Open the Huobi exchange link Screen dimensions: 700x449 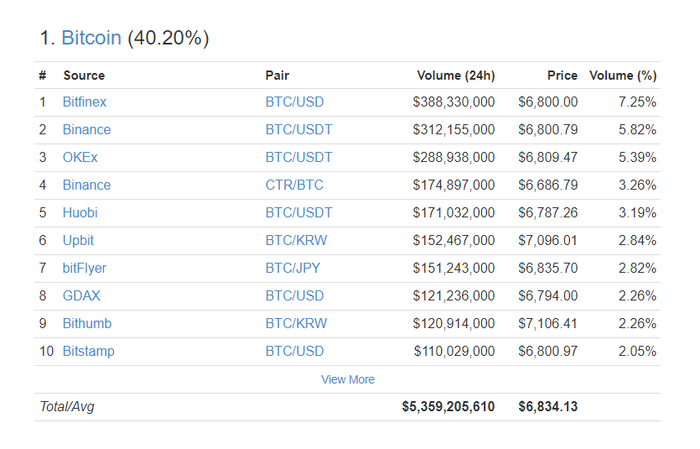point(80,212)
